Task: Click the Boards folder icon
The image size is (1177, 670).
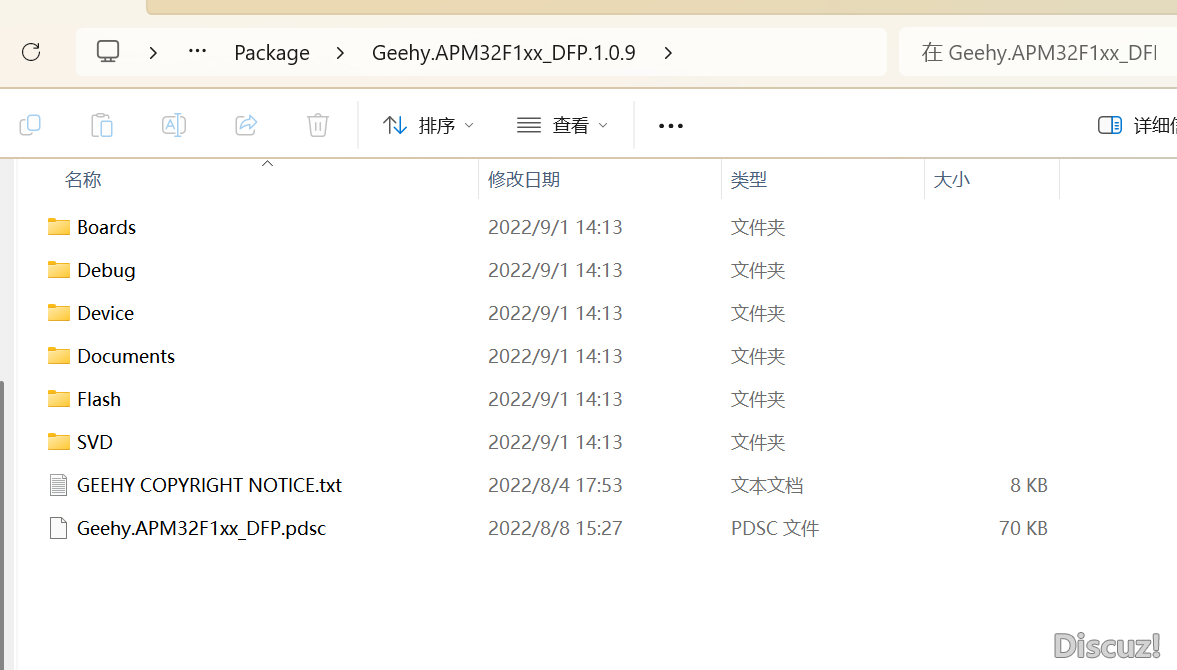Action: [x=59, y=227]
